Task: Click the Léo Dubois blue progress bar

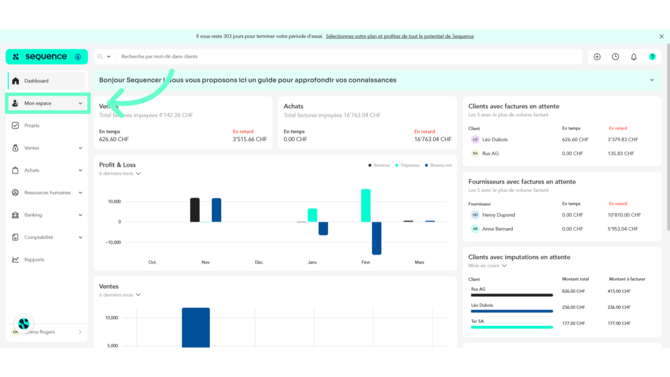Action: click(x=512, y=311)
